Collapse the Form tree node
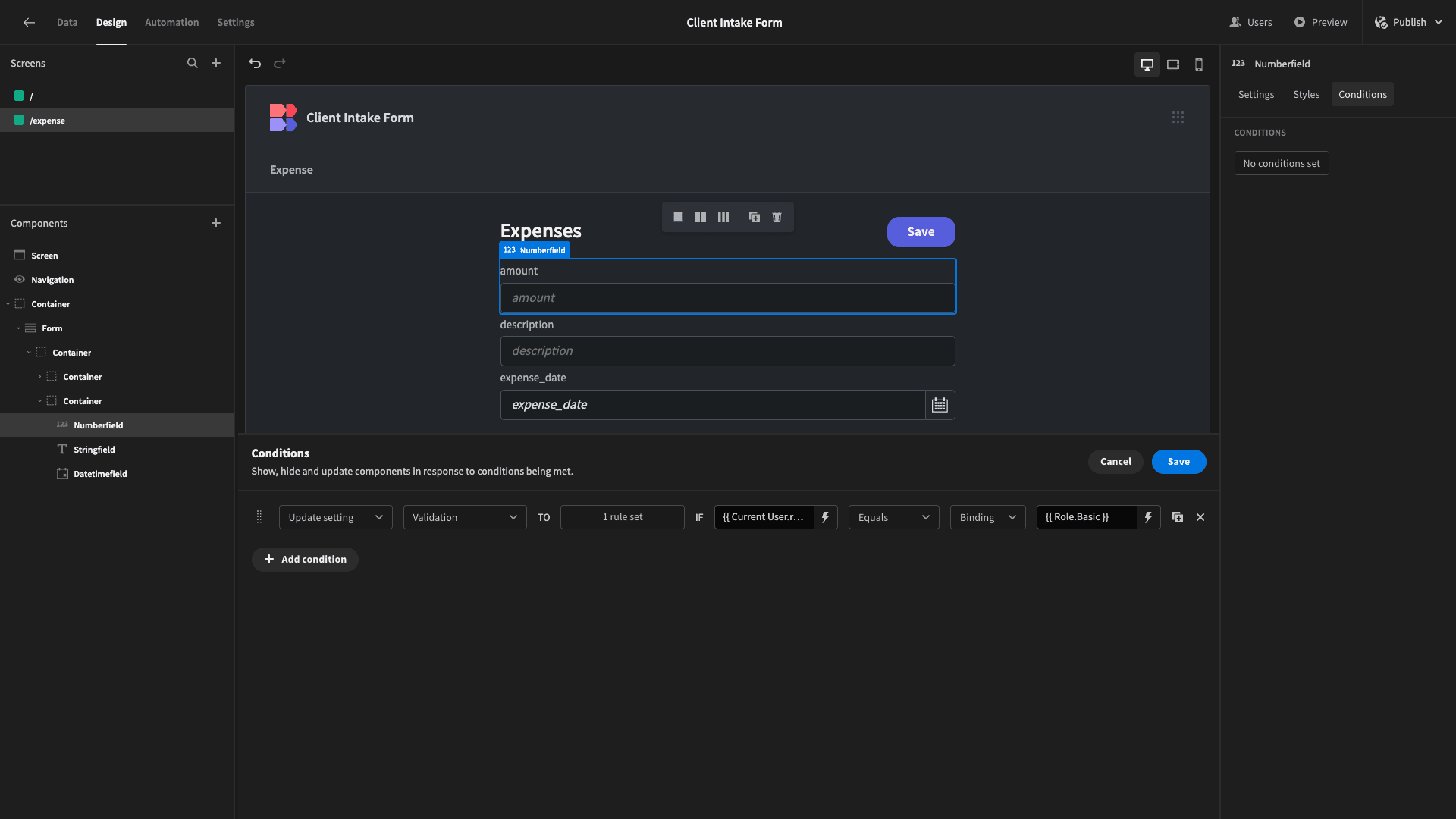1456x819 pixels. (x=18, y=328)
